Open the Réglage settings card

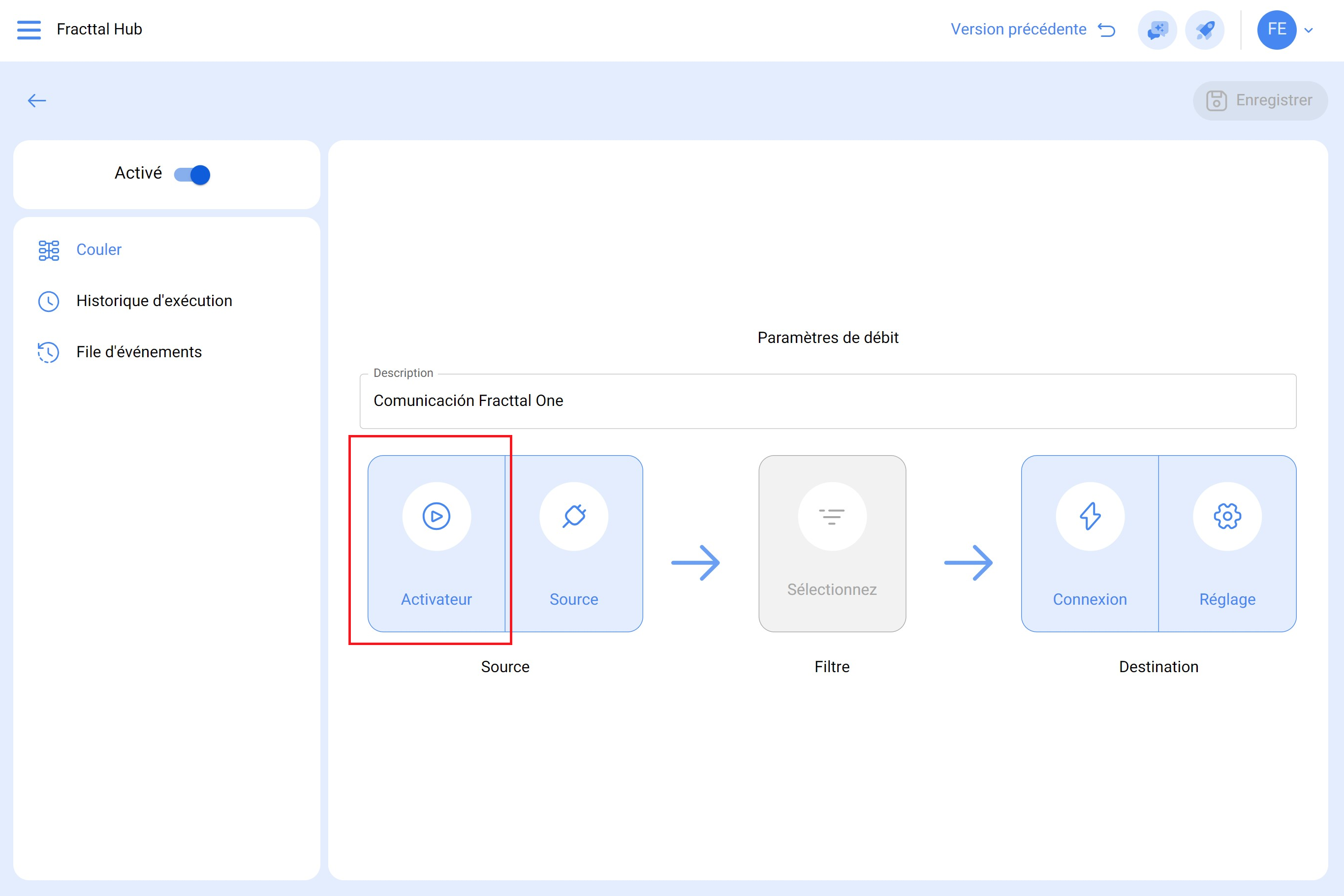pos(1227,543)
